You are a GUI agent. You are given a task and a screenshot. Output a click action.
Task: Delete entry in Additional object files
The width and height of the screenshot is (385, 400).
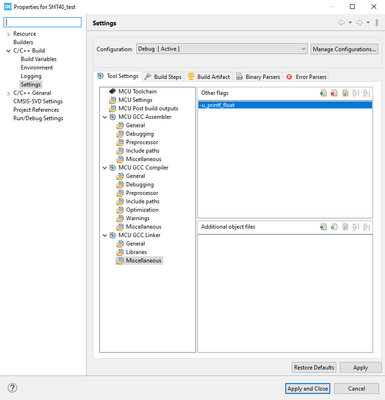[x=334, y=227]
